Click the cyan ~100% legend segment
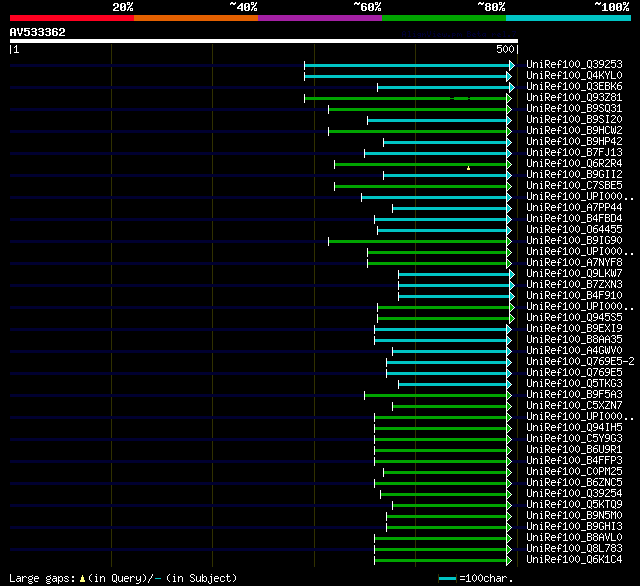This screenshot has height=586, width=640. pyautogui.click(x=569, y=18)
